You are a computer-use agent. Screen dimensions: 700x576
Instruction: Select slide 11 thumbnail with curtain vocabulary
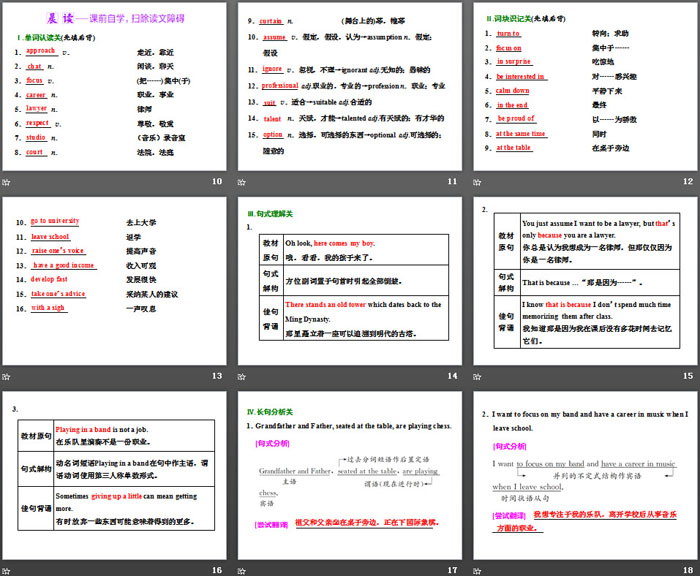point(350,87)
